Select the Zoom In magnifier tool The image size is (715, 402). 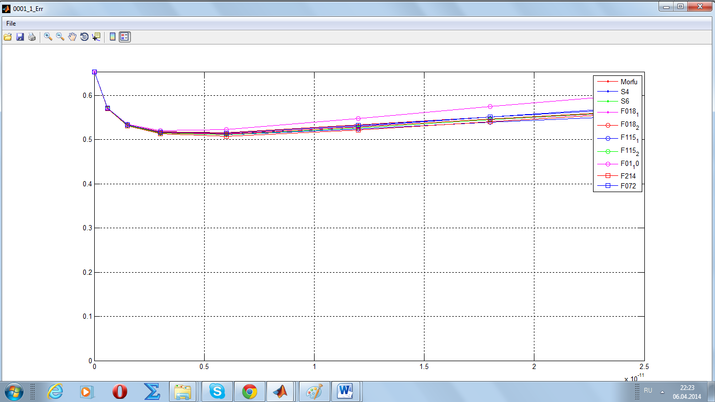coord(48,37)
